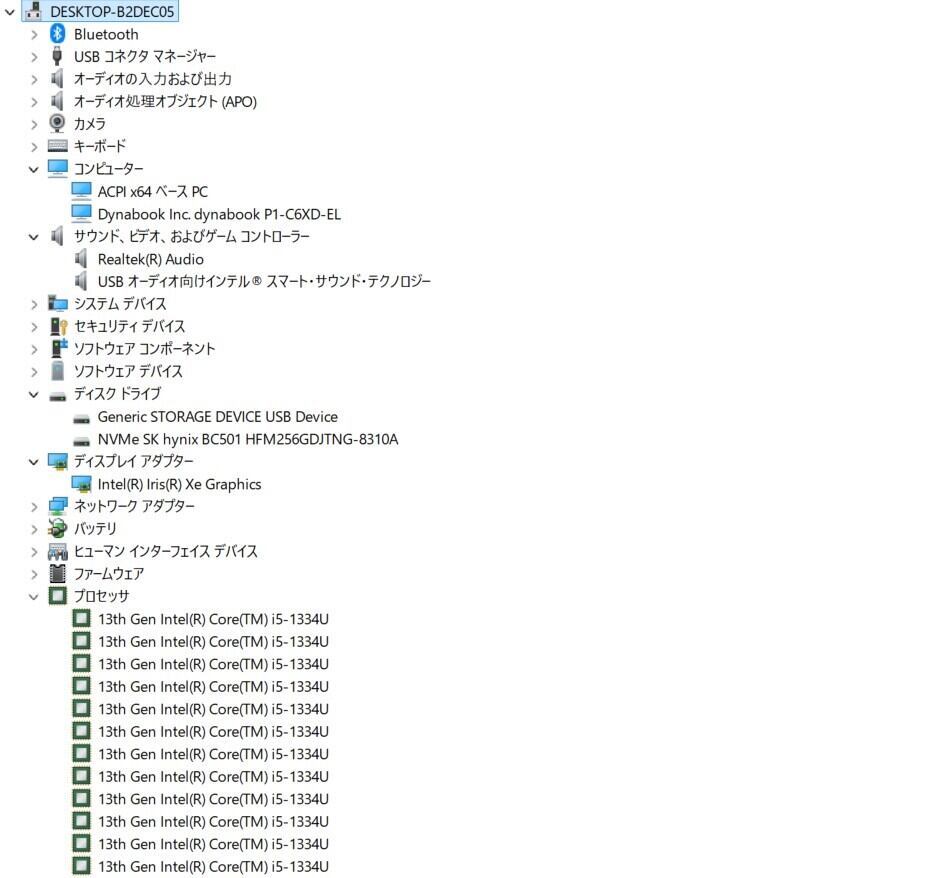Collapse the サウンド、ビデオ、およびゲーム コントローラー category

click(33, 237)
